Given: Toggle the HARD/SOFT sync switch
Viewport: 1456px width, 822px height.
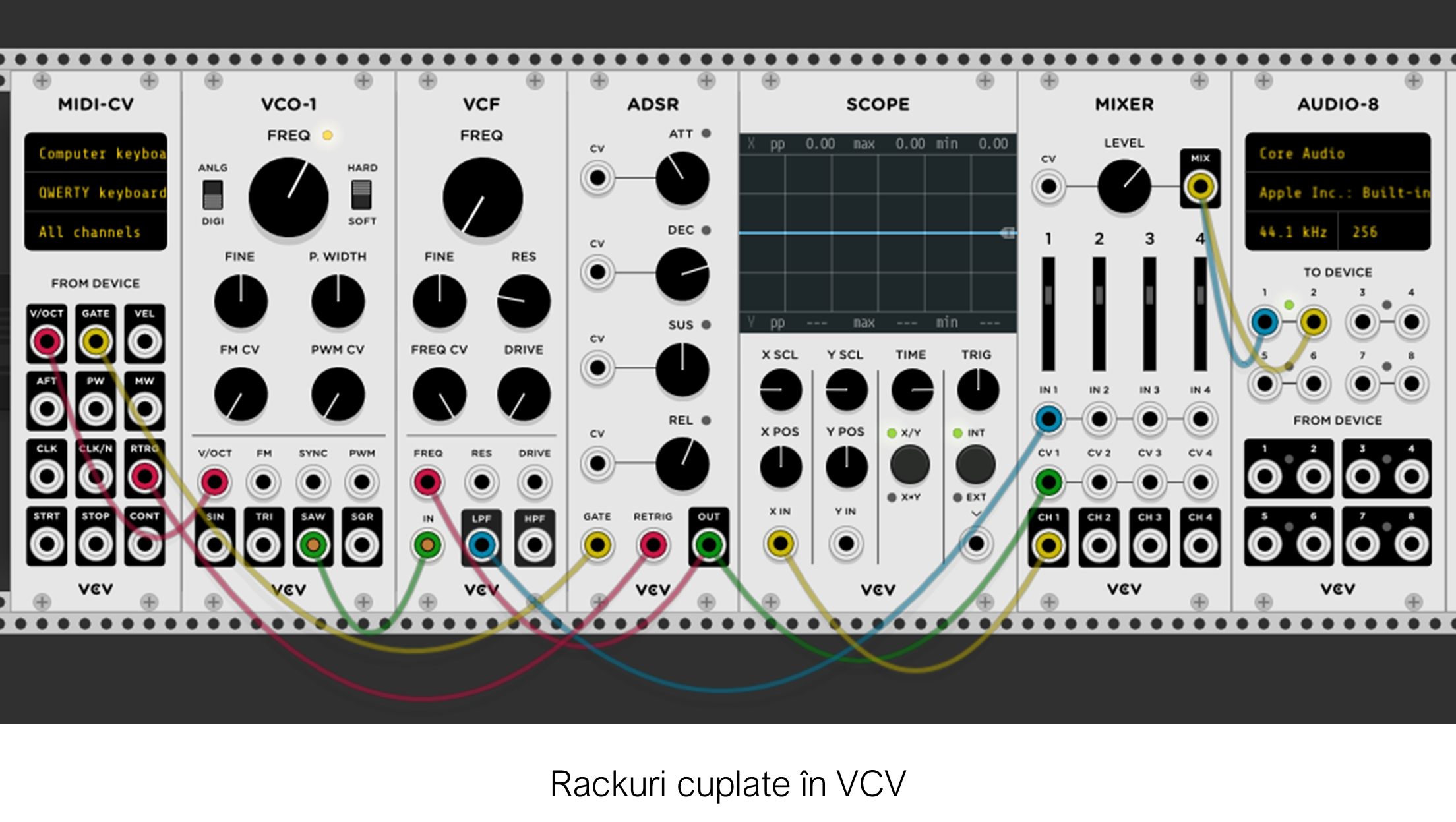Looking at the screenshot, I should click(x=361, y=194).
